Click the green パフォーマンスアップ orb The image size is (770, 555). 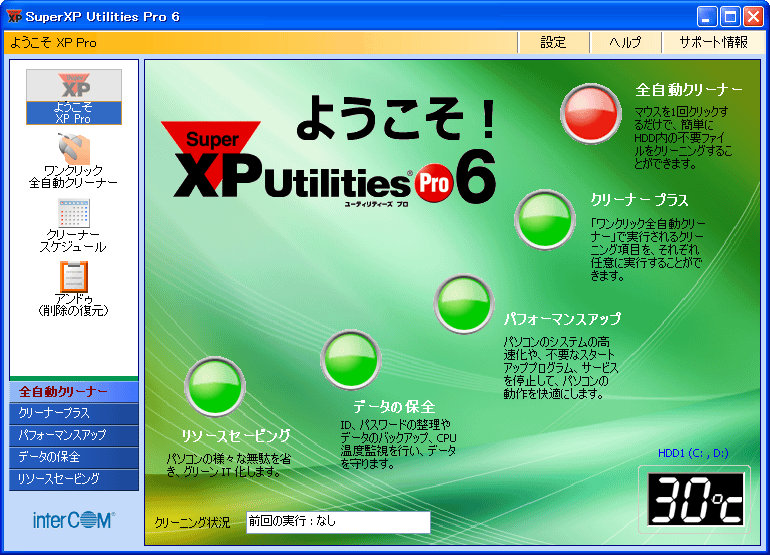pyautogui.click(x=464, y=304)
